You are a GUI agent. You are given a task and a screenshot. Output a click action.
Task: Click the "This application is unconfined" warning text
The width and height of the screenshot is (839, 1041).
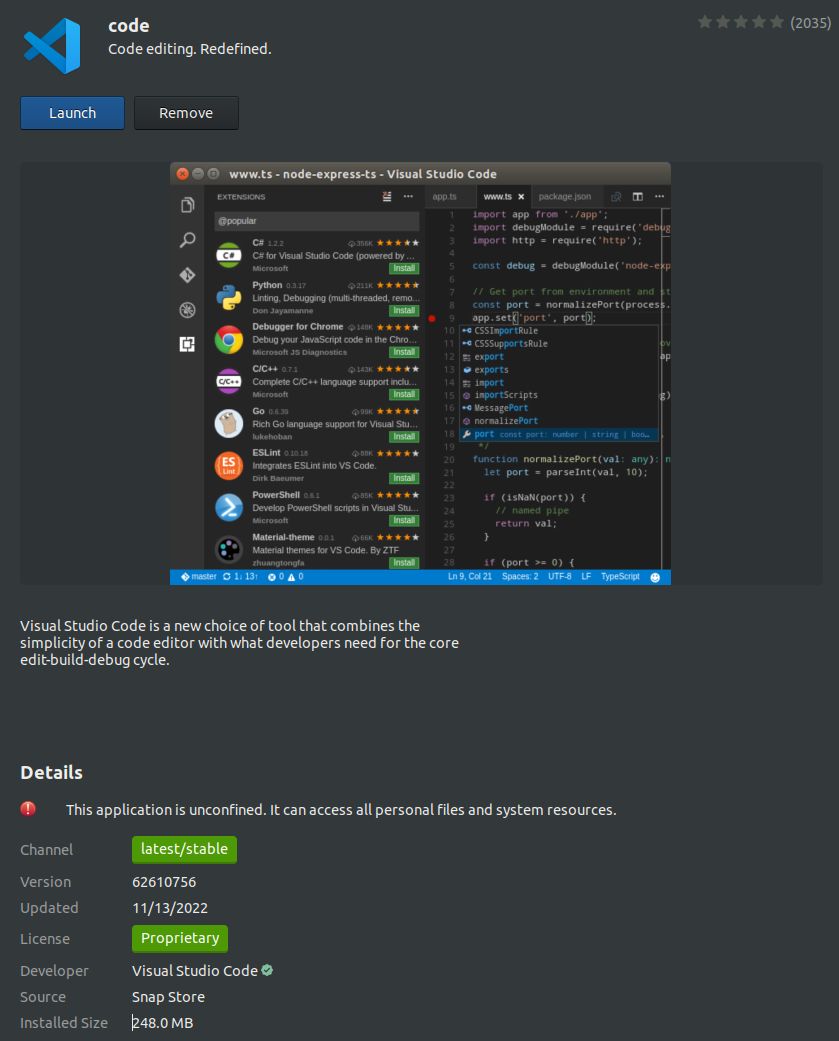click(x=341, y=810)
